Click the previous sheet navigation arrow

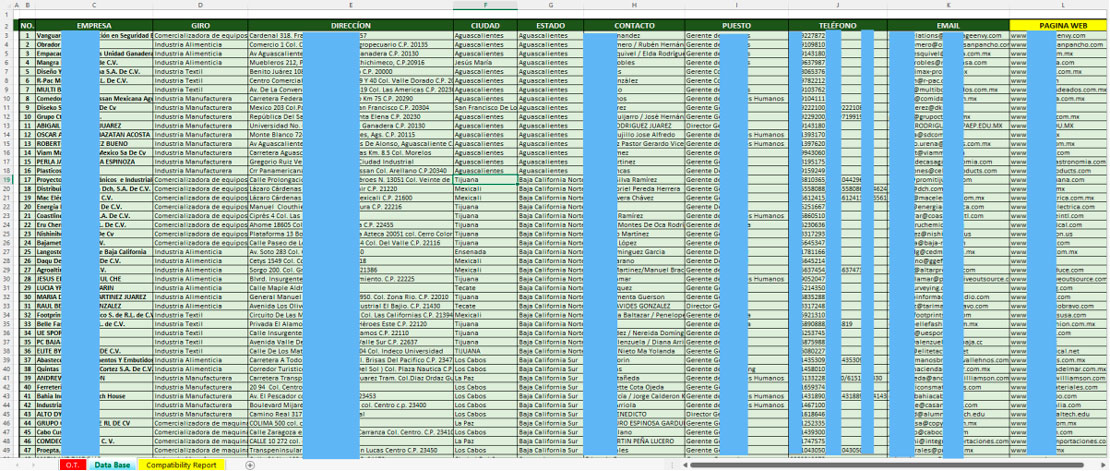[17, 465]
